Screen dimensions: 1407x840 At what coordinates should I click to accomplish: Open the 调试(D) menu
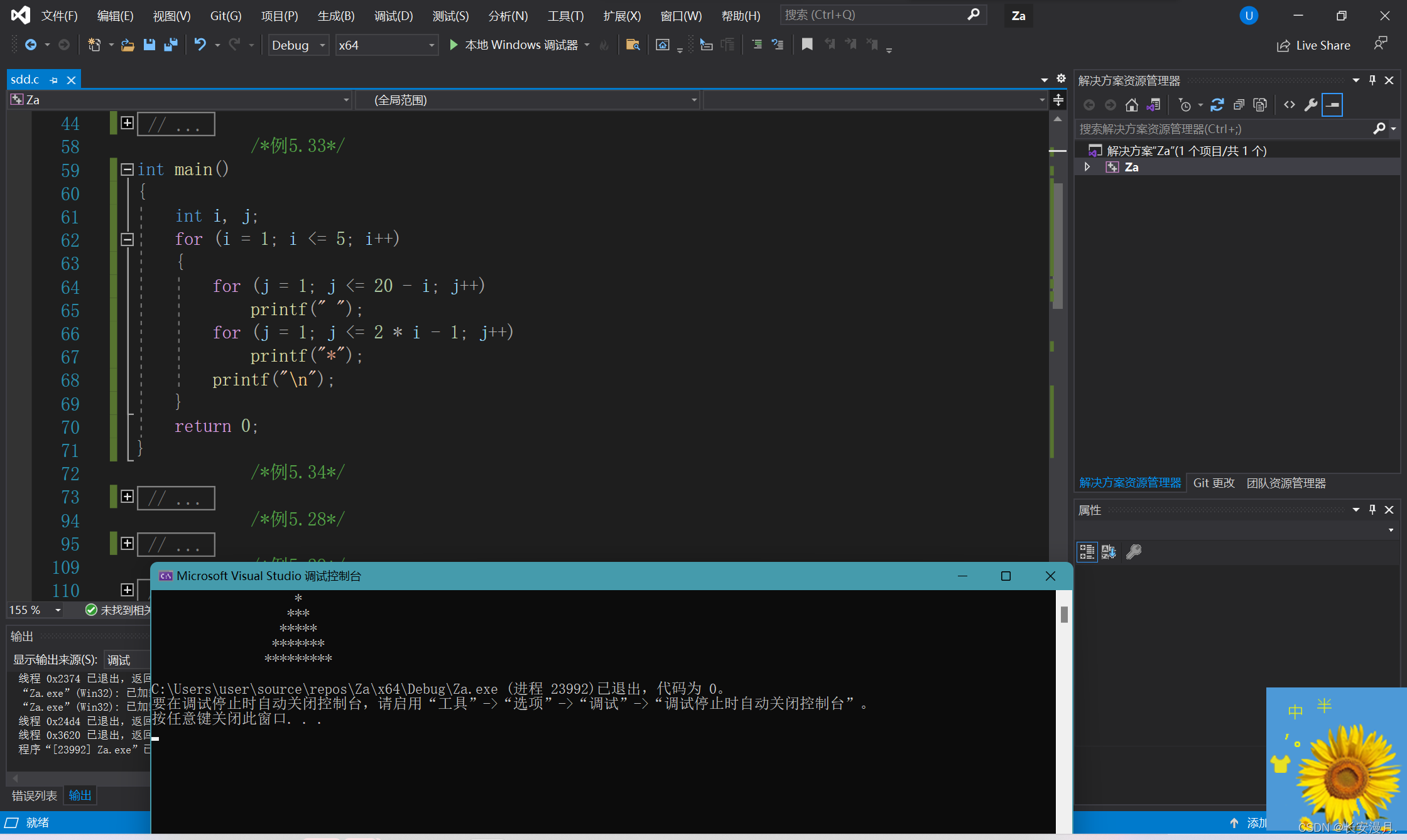point(393,16)
